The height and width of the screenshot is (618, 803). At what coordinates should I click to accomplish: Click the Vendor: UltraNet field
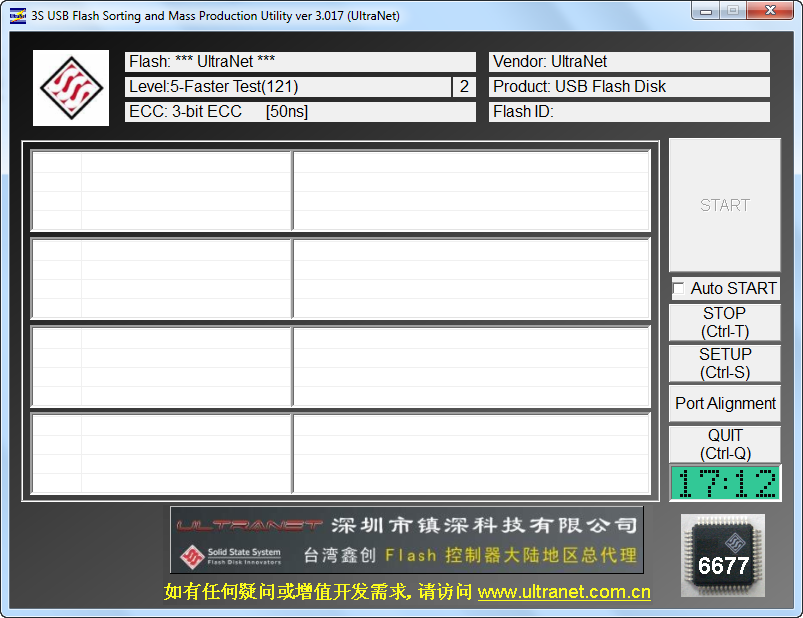point(629,61)
